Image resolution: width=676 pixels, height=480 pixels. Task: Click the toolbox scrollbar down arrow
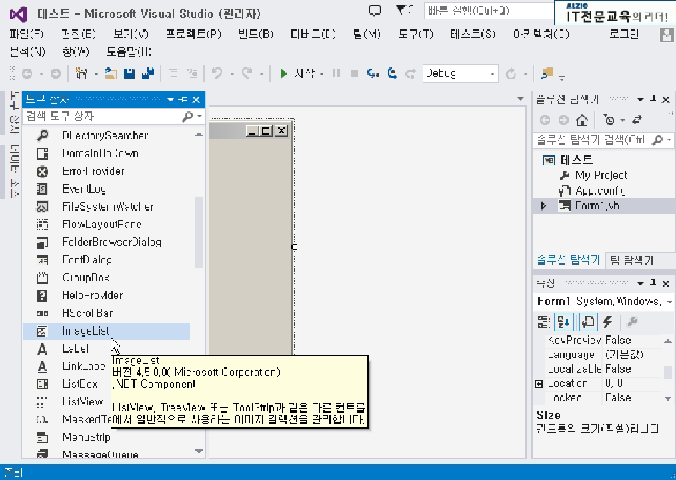[x=199, y=451]
